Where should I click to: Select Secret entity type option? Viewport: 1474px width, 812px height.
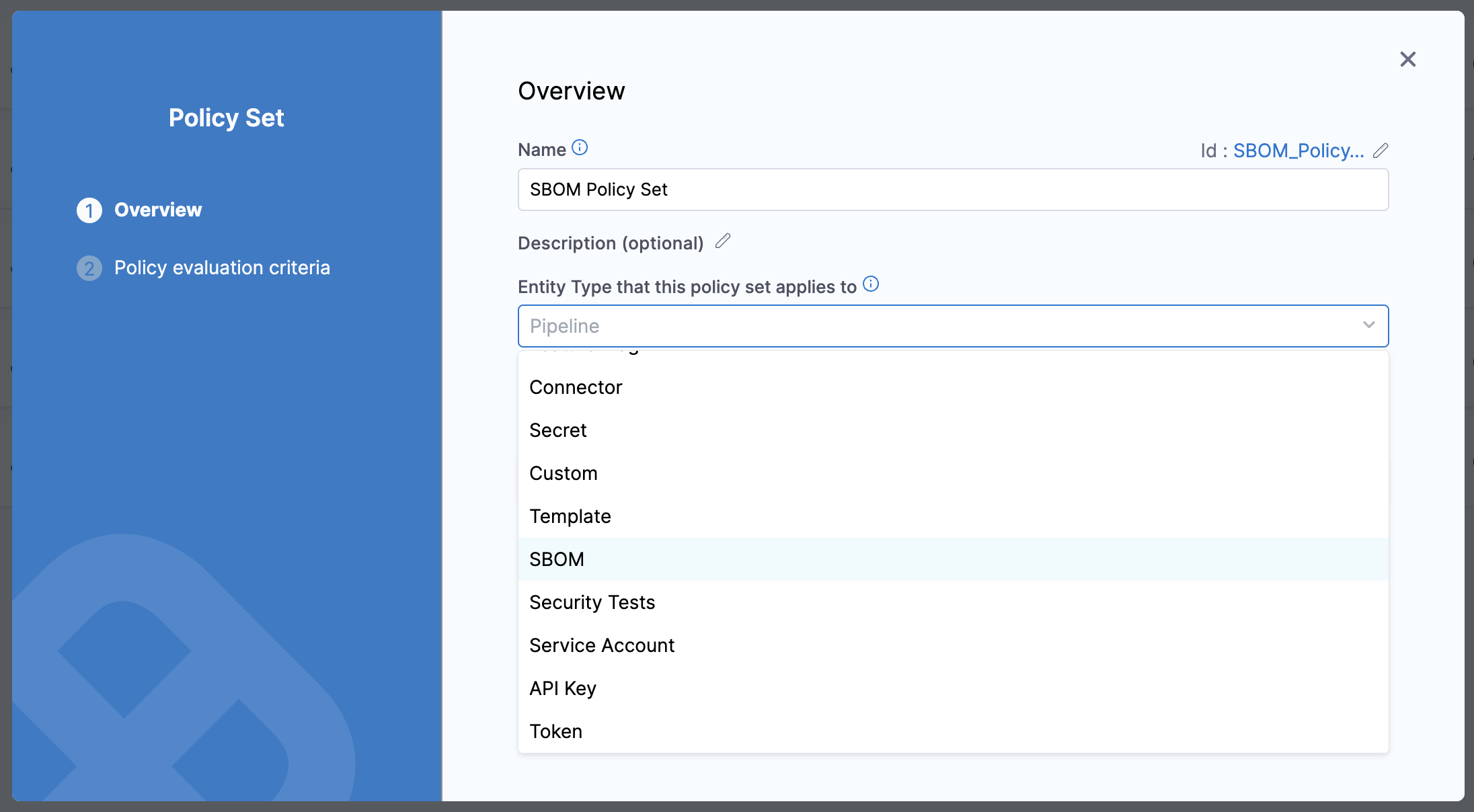(558, 430)
